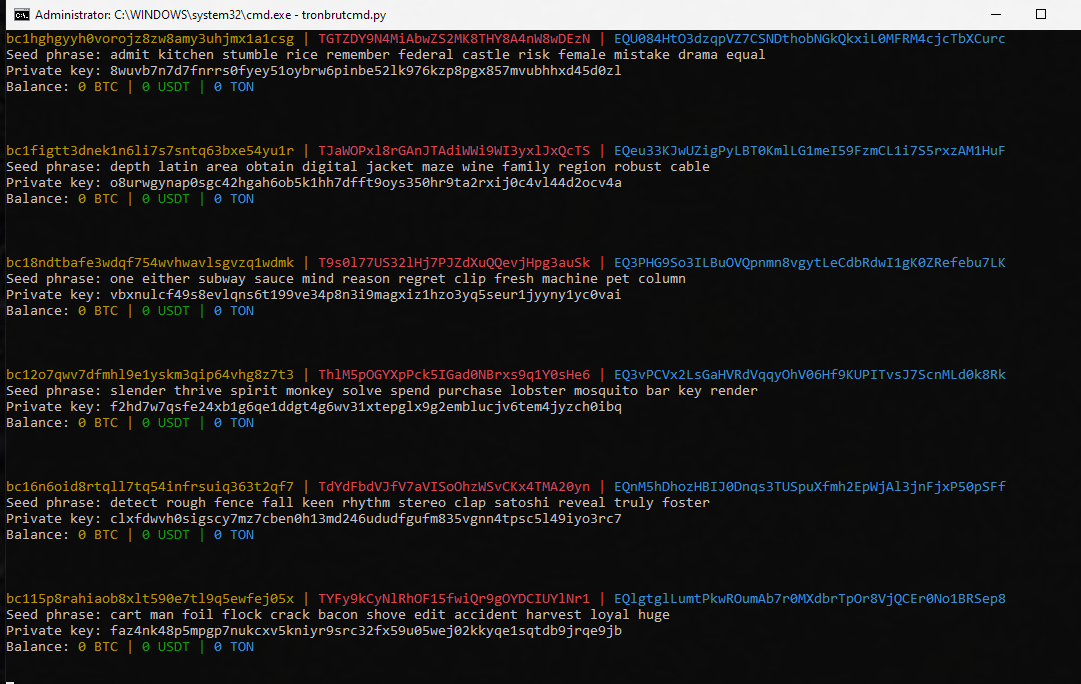
Task: Click the red address starting with TJaWOPxl8
Action: tap(454, 151)
